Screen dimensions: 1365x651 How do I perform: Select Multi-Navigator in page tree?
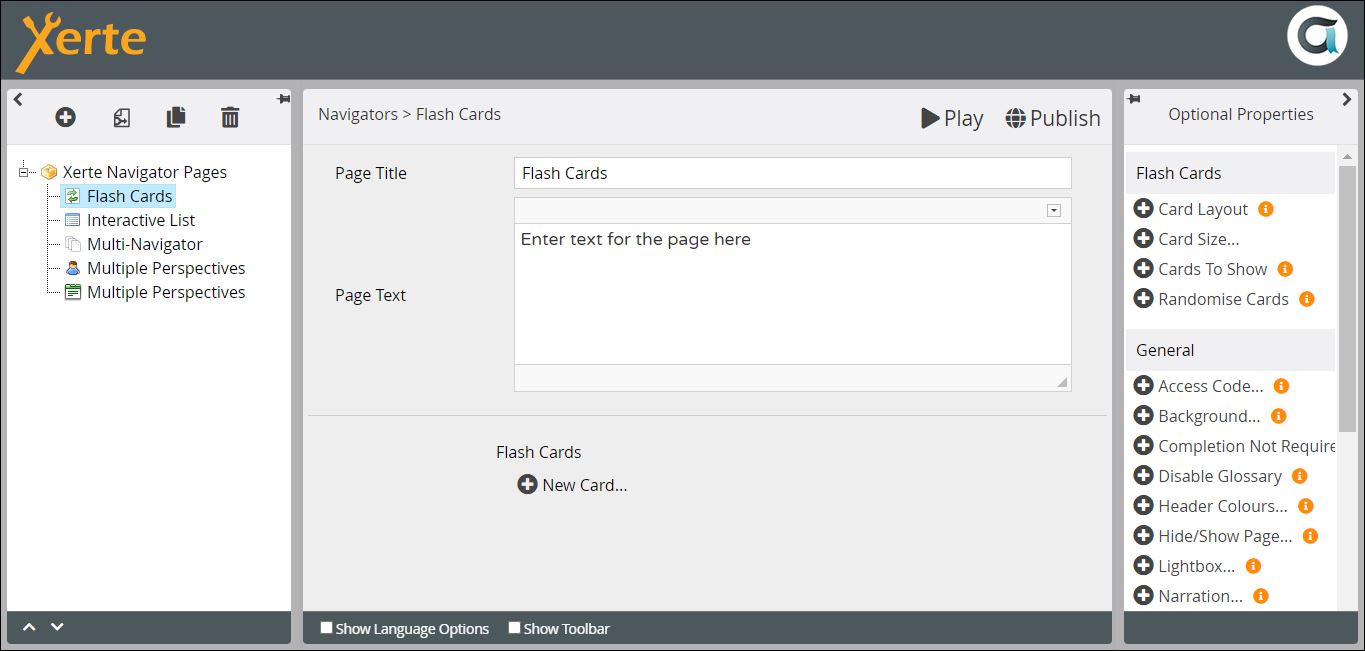coord(144,244)
